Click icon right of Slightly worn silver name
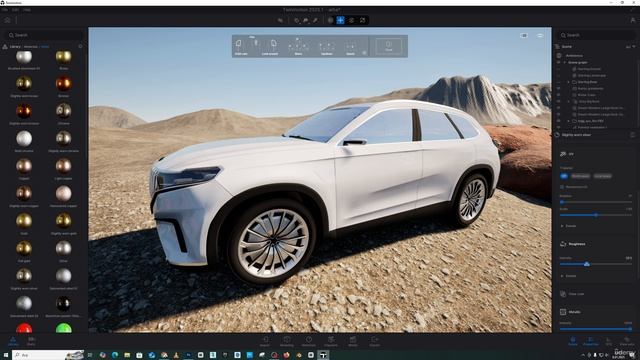The image size is (640, 360). [x=632, y=135]
